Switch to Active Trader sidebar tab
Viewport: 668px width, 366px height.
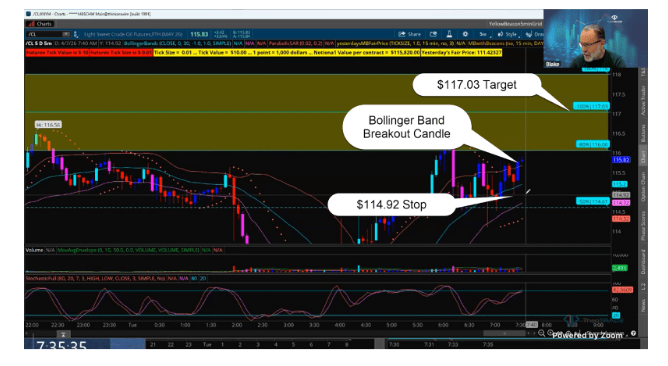click(x=643, y=101)
